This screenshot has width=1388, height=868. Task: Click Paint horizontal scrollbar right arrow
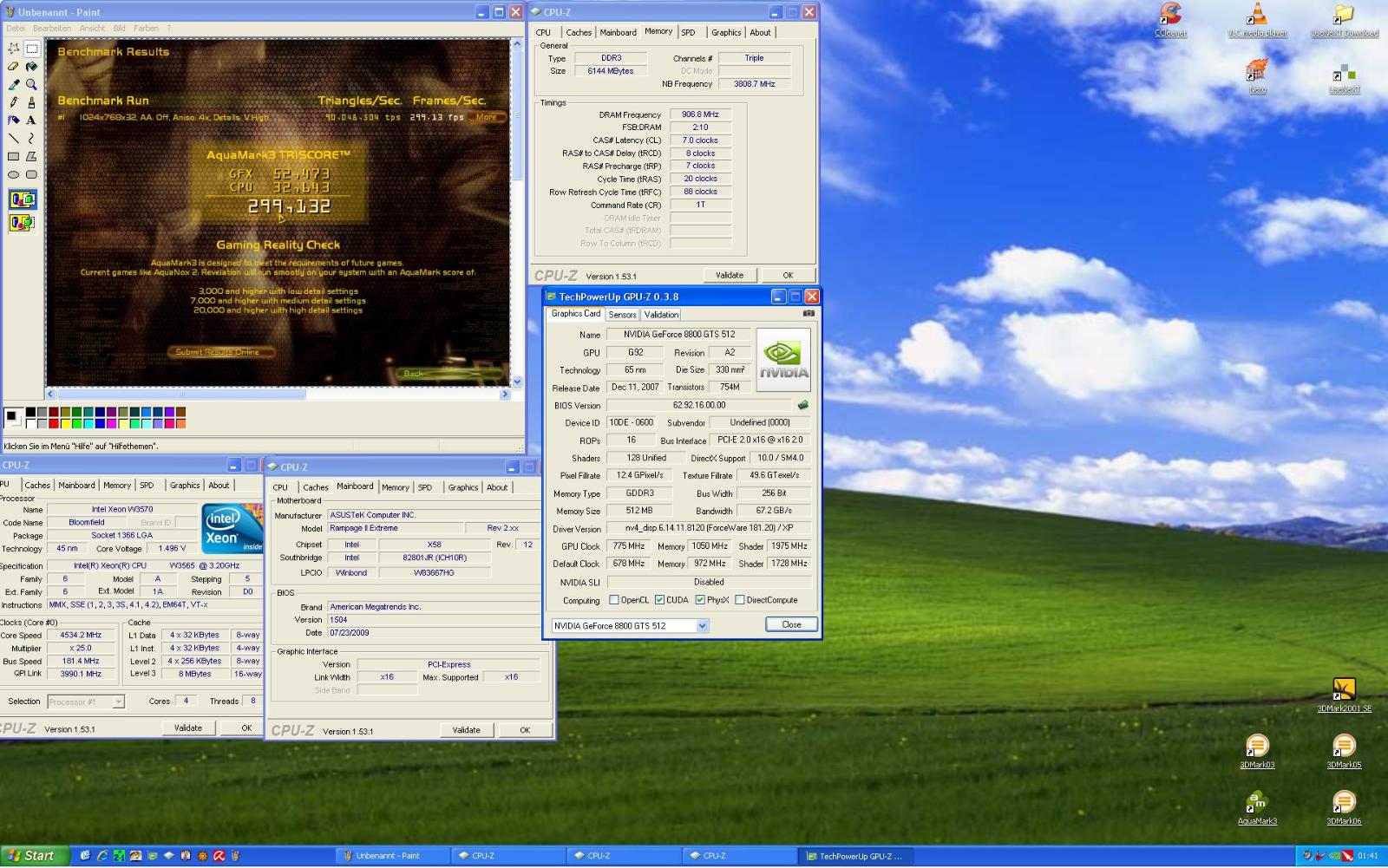505,394
